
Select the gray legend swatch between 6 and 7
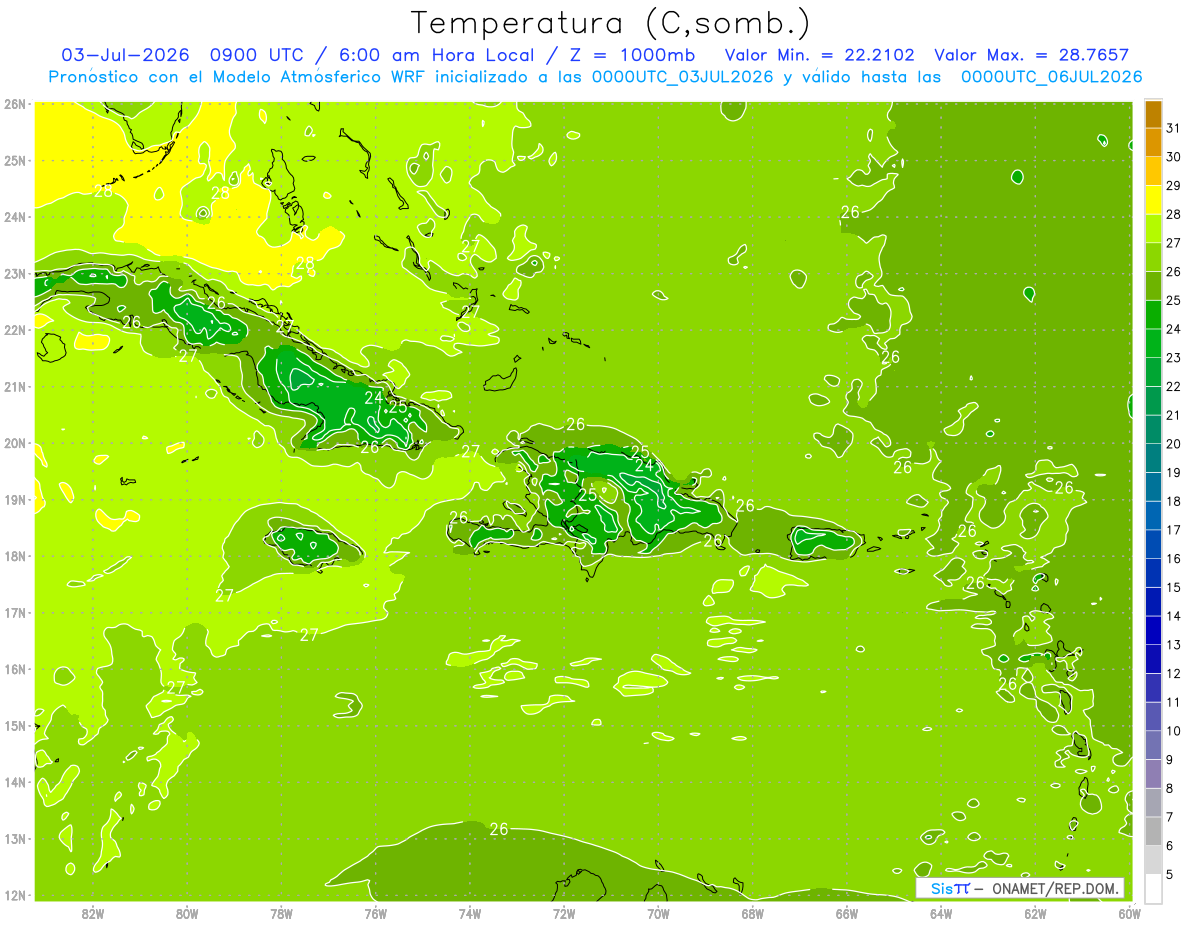tap(1153, 831)
